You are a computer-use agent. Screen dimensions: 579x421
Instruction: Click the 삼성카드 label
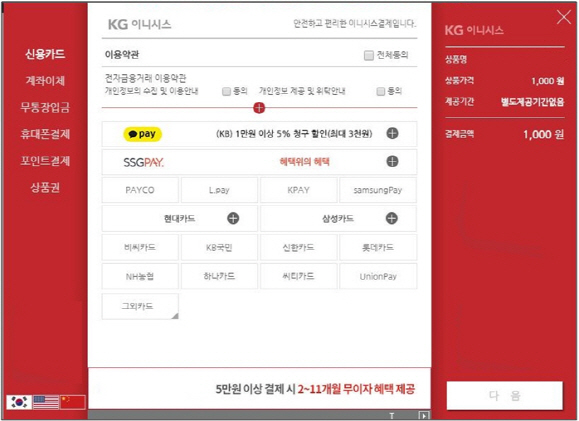pyautogui.click(x=338, y=219)
